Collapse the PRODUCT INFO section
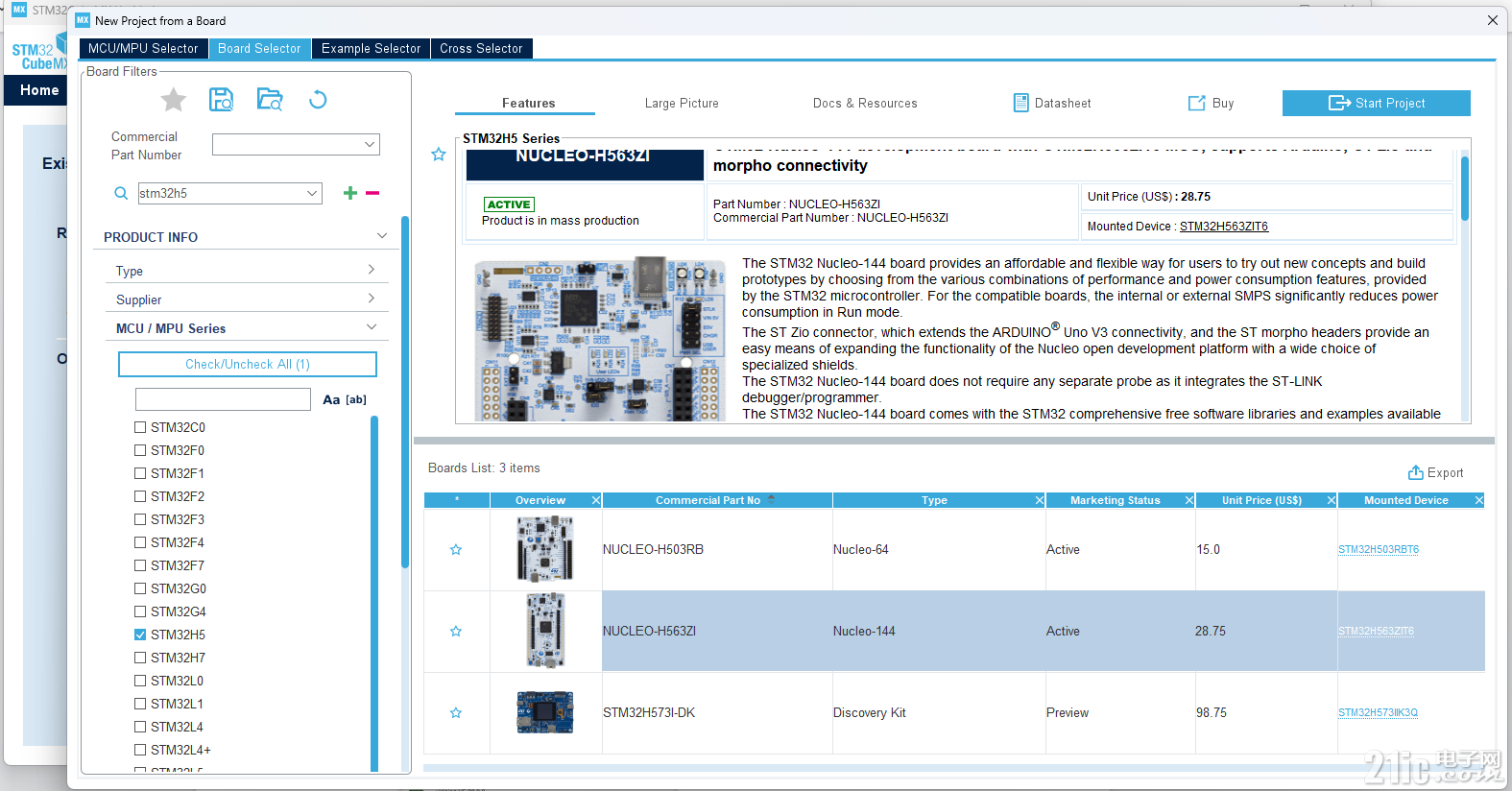This screenshot has width=1512, height=791. click(382, 236)
